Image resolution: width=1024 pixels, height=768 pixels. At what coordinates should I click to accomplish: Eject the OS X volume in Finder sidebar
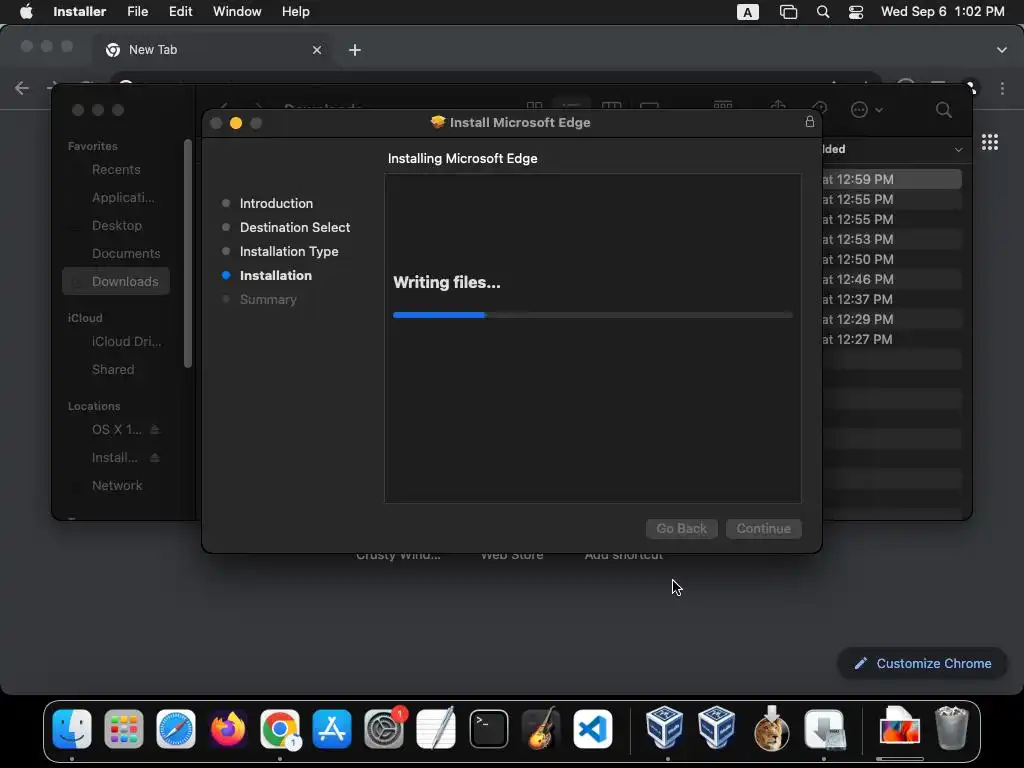tap(155, 430)
